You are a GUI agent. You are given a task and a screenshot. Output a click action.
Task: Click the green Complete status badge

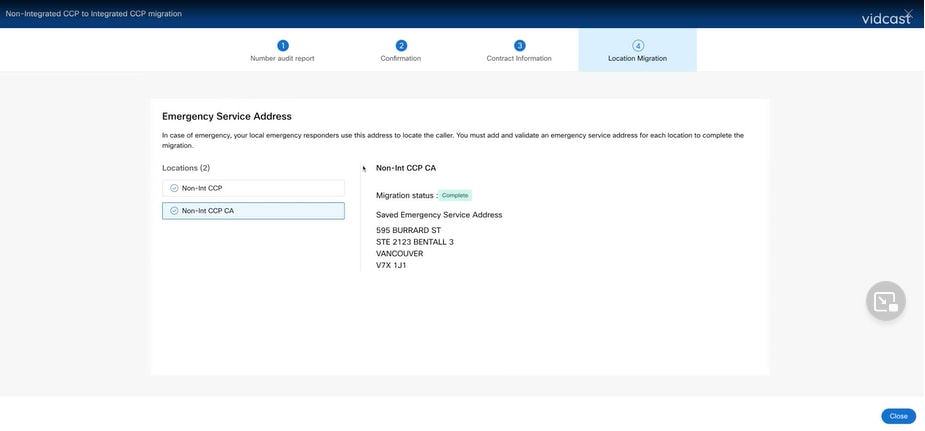coord(455,195)
